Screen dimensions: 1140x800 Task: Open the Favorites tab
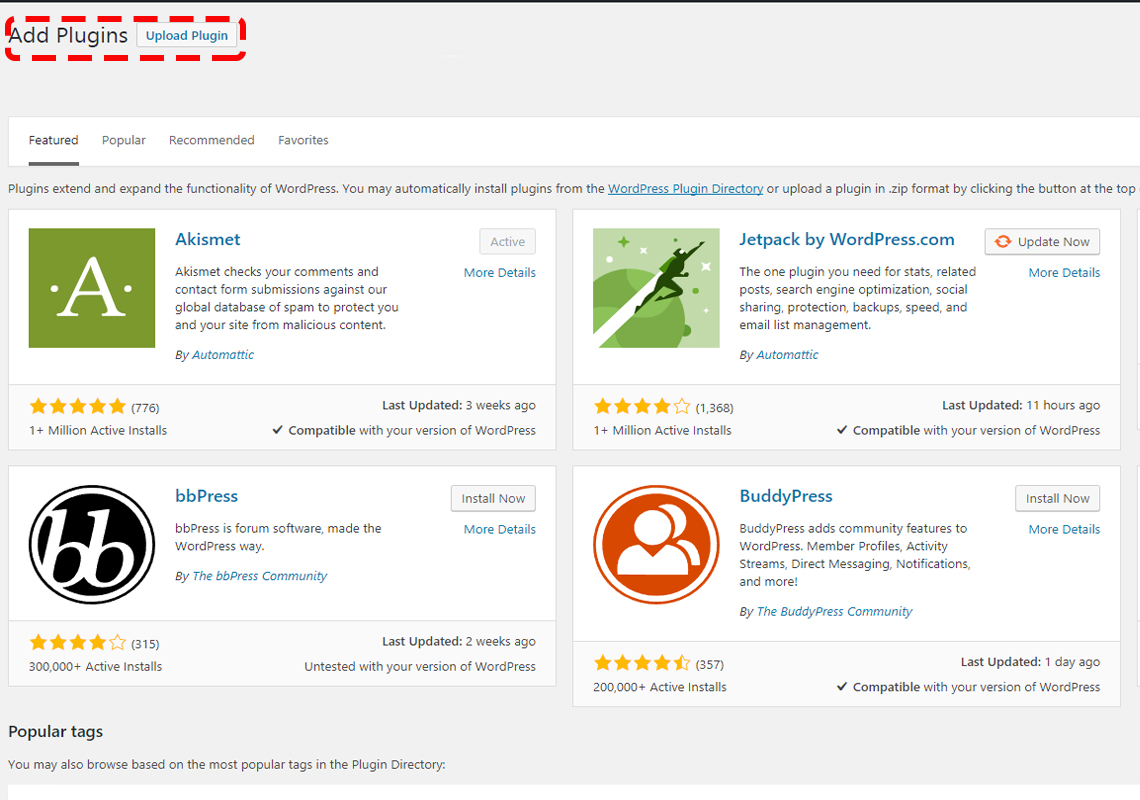(303, 140)
